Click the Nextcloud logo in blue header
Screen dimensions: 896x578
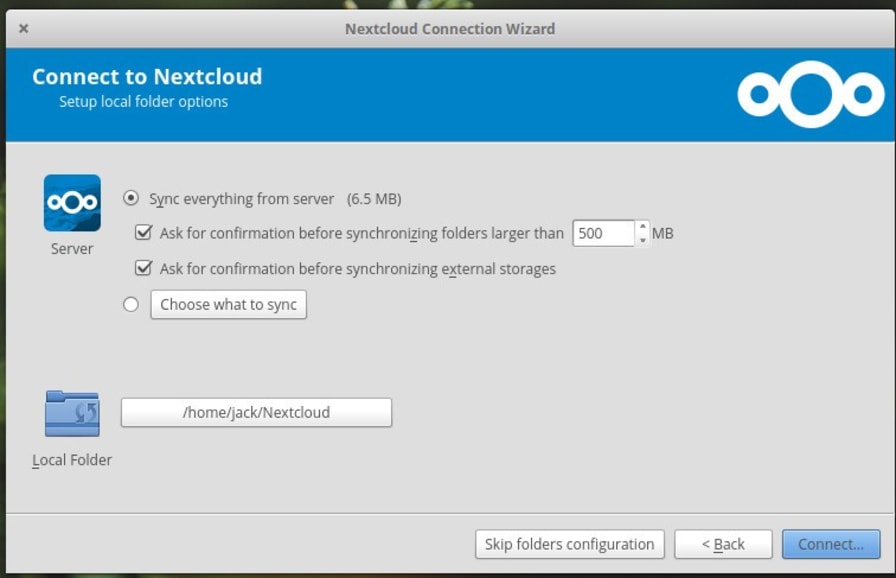810,94
